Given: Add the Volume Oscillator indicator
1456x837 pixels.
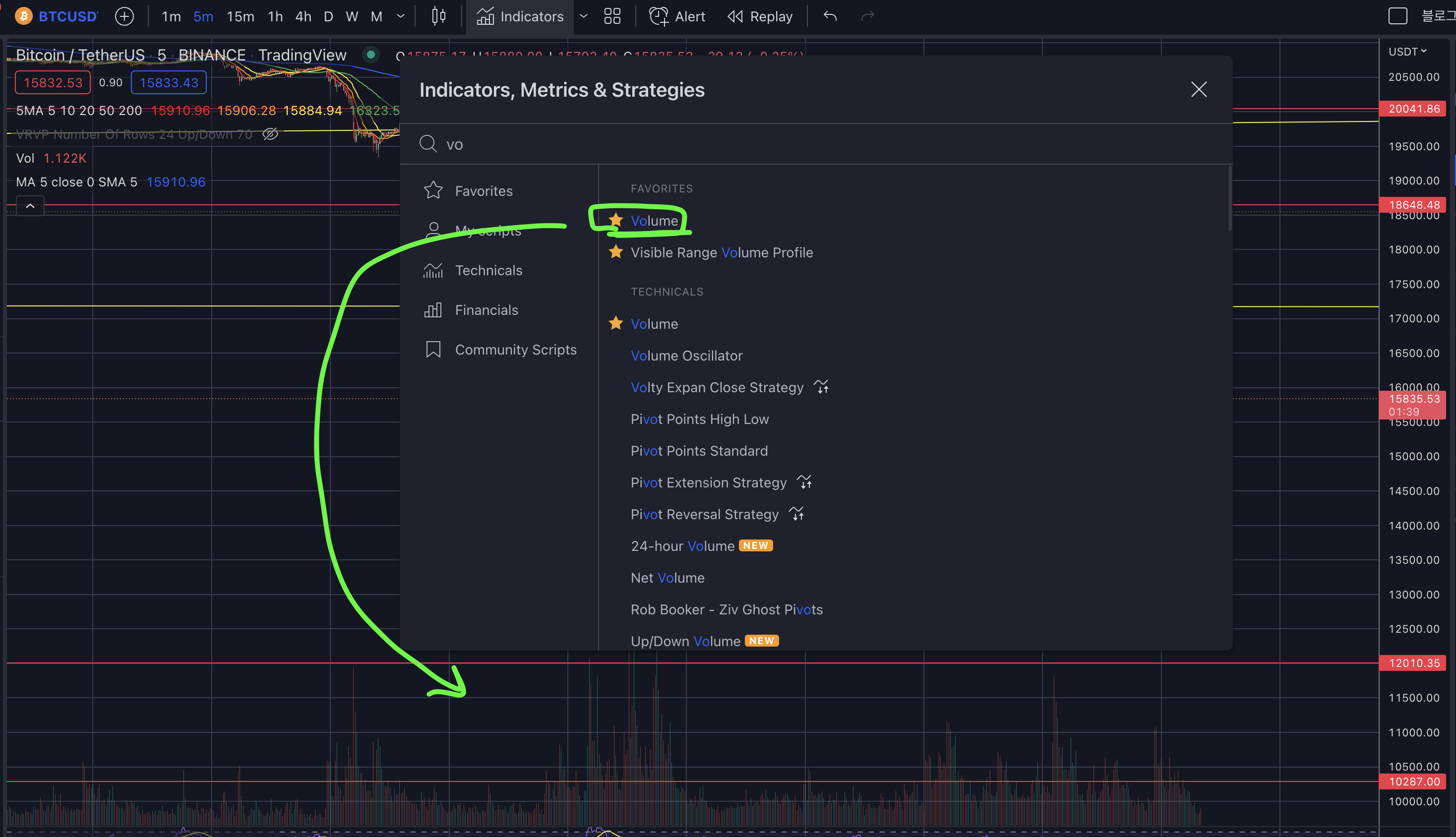Looking at the screenshot, I should (x=686, y=355).
